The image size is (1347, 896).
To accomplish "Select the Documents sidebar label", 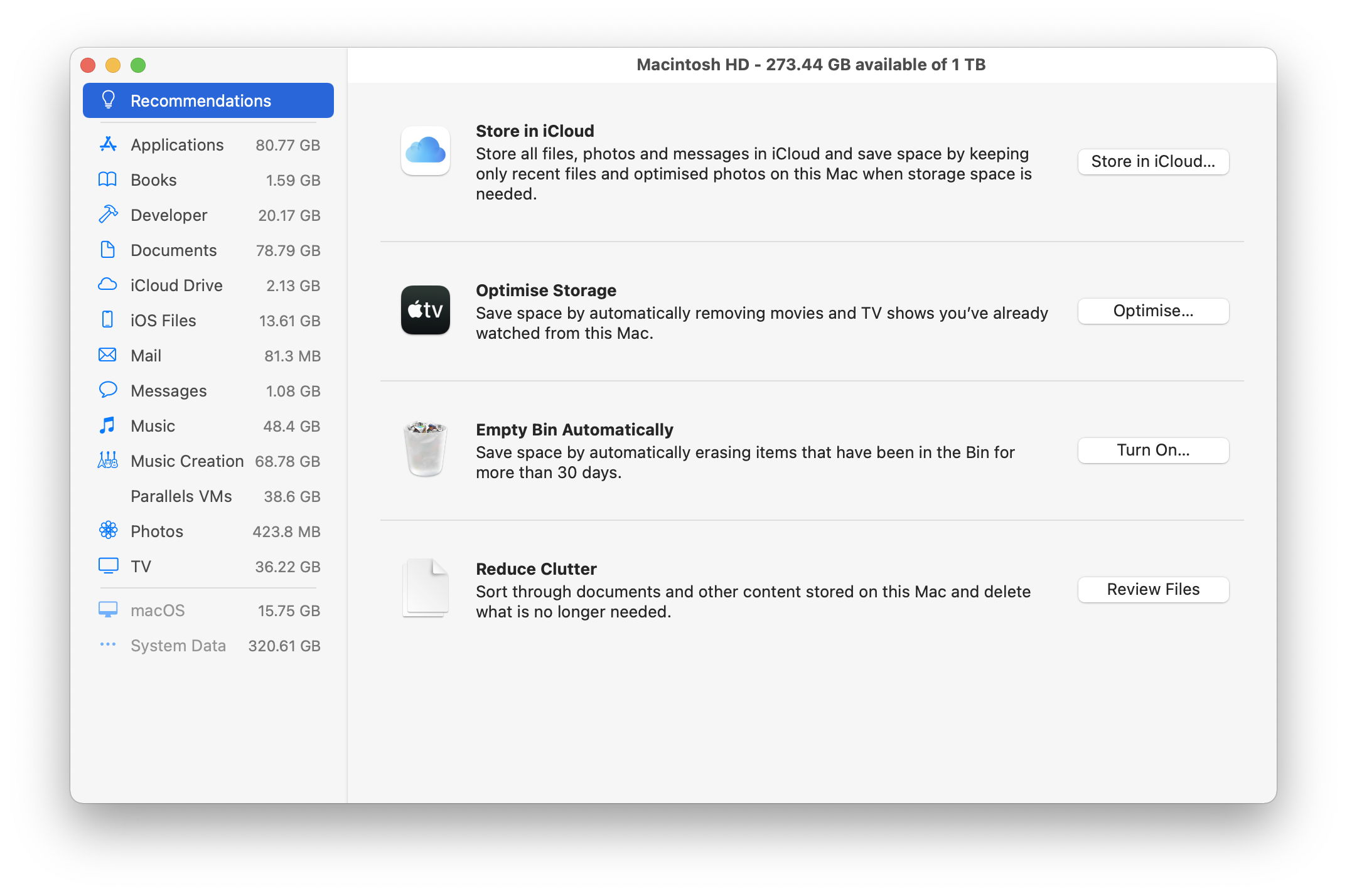I will tap(174, 250).
